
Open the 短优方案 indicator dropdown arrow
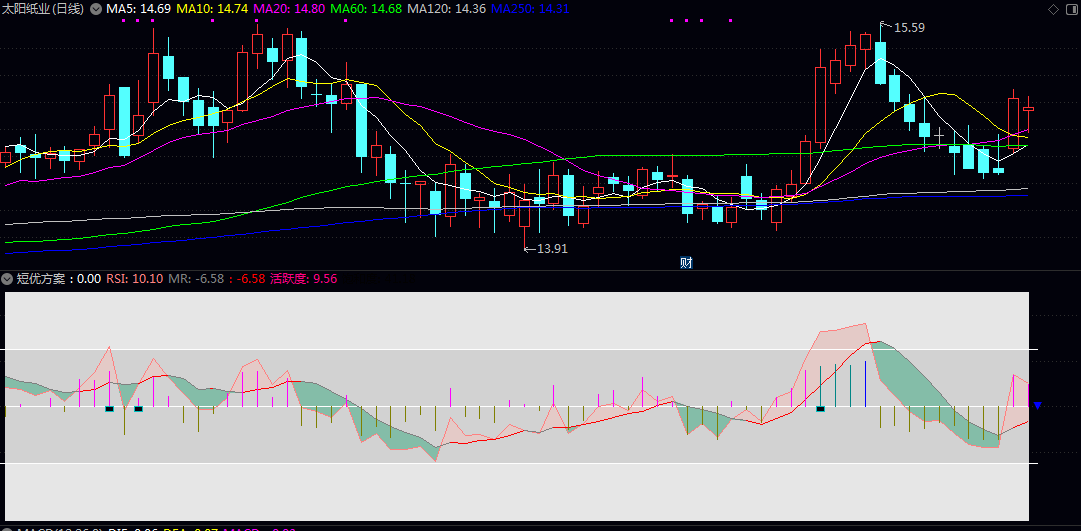[8, 279]
